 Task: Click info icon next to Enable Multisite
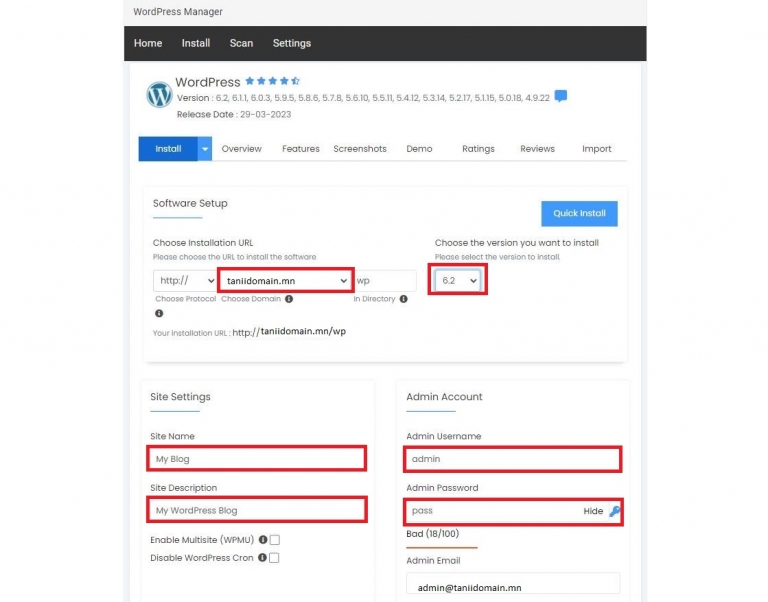[x=263, y=539]
